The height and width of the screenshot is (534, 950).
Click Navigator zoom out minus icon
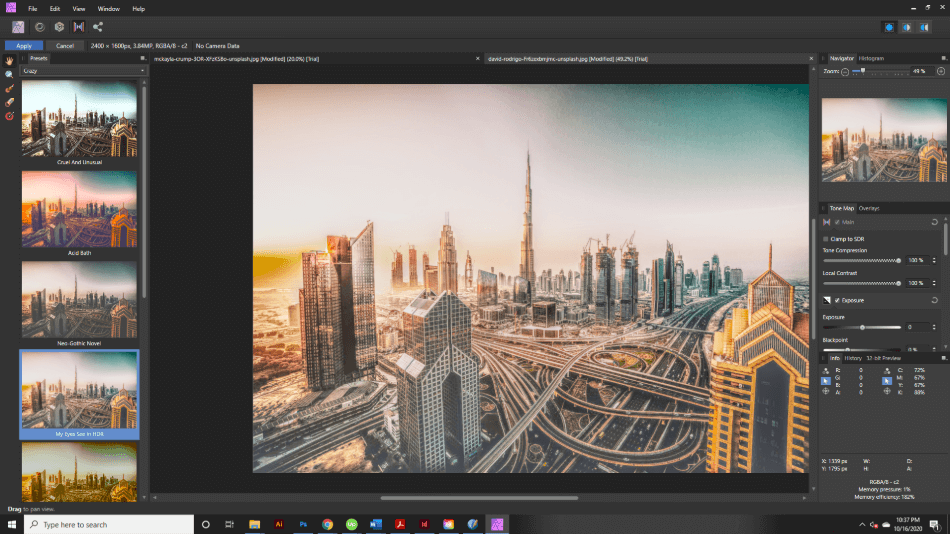(x=845, y=72)
